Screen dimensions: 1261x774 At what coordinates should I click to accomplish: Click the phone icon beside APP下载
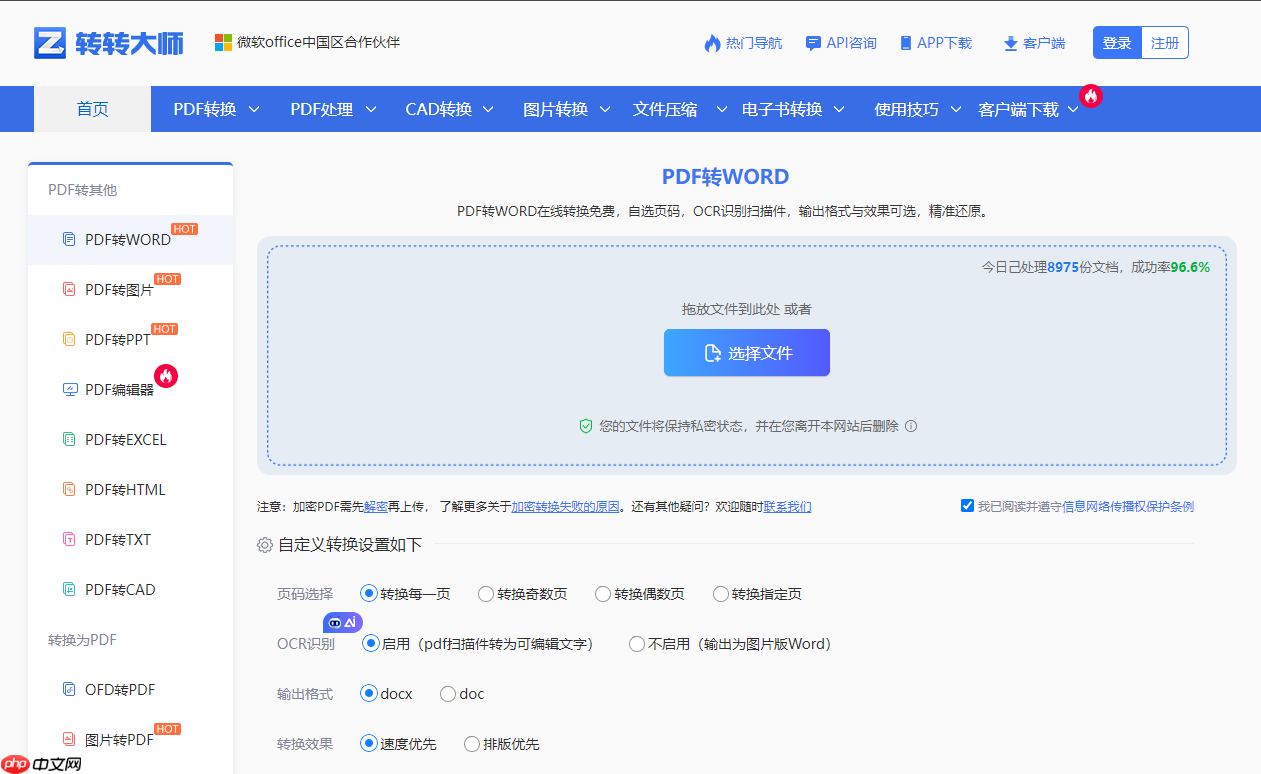906,43
